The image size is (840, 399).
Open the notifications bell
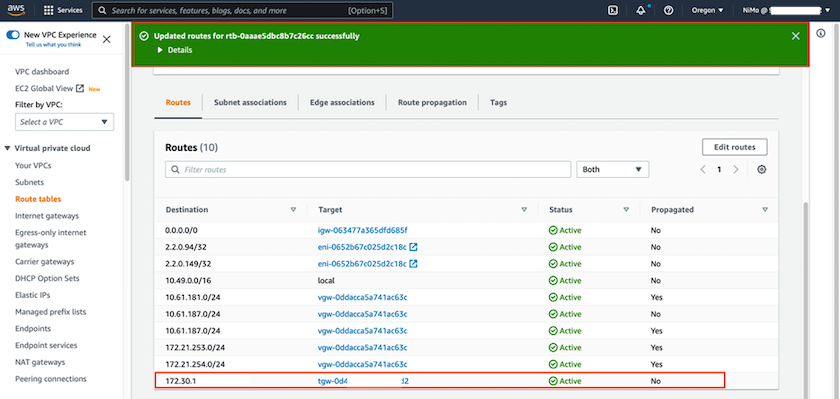click(641, 10)
